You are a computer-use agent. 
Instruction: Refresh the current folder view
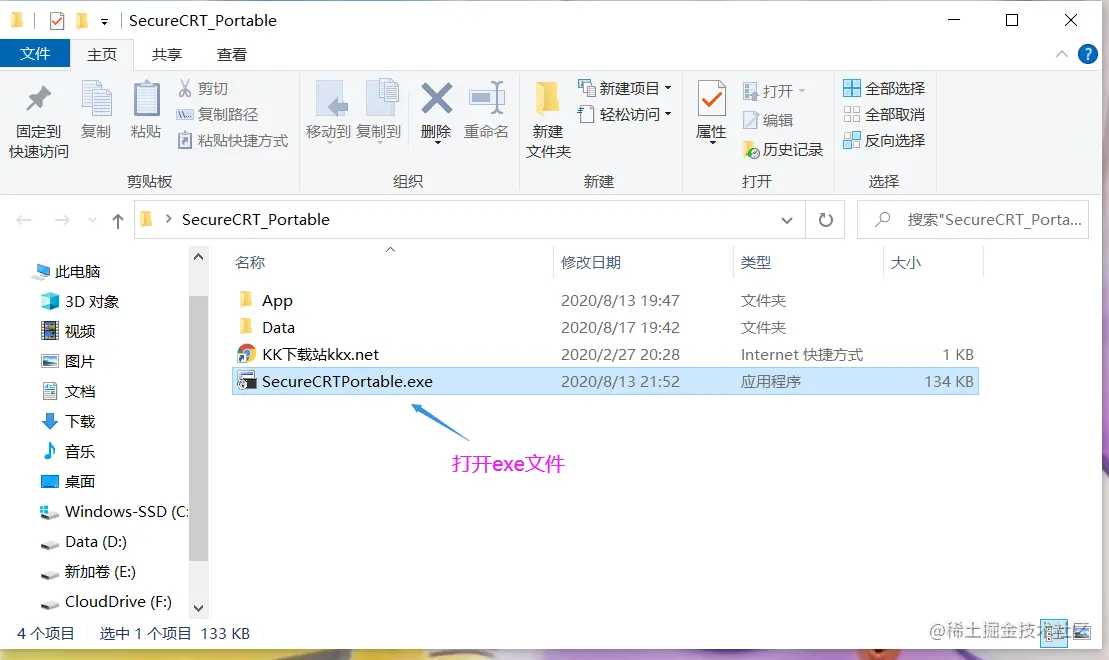click(x=825, y=220)
